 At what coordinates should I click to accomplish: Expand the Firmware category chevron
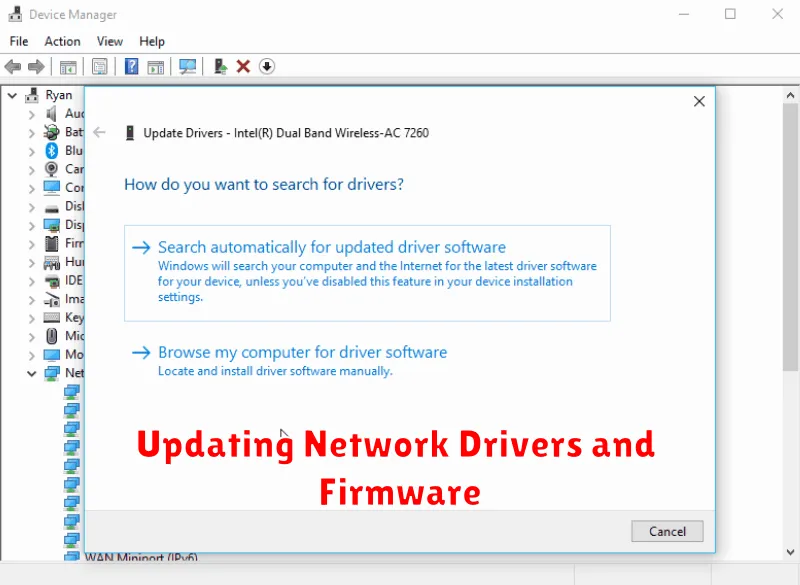pos(32,244)
